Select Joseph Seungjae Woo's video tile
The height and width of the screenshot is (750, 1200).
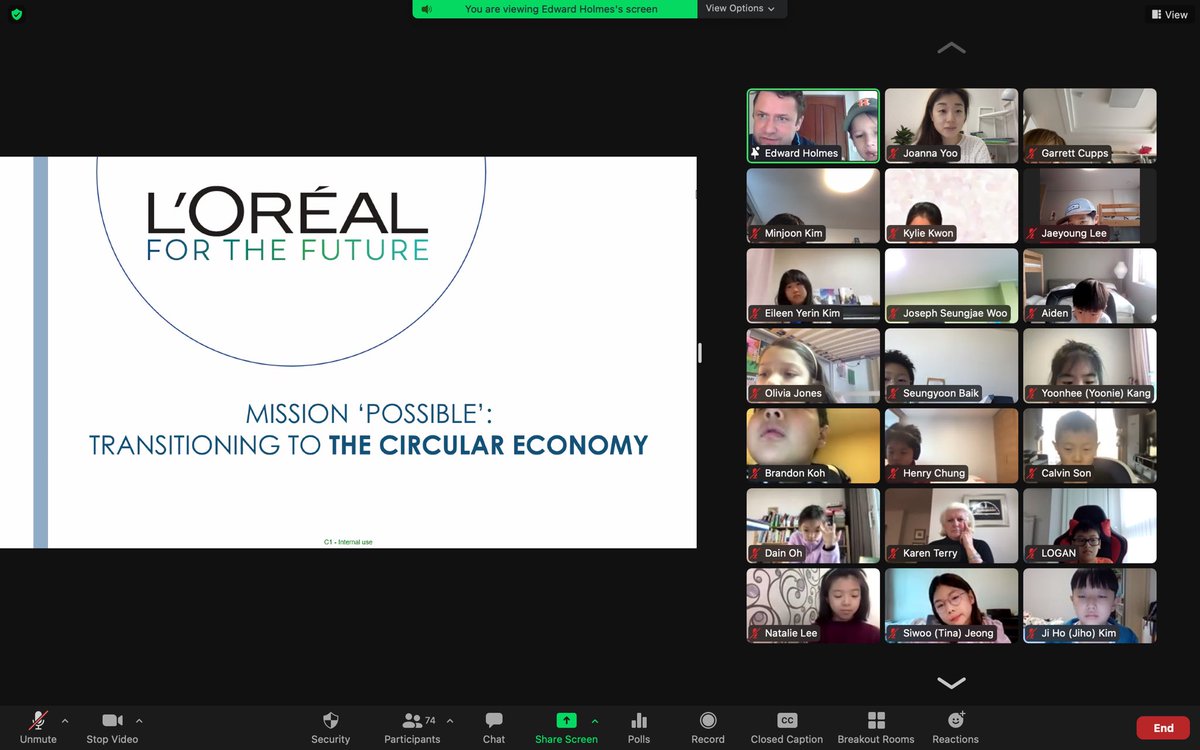(951, 285)
